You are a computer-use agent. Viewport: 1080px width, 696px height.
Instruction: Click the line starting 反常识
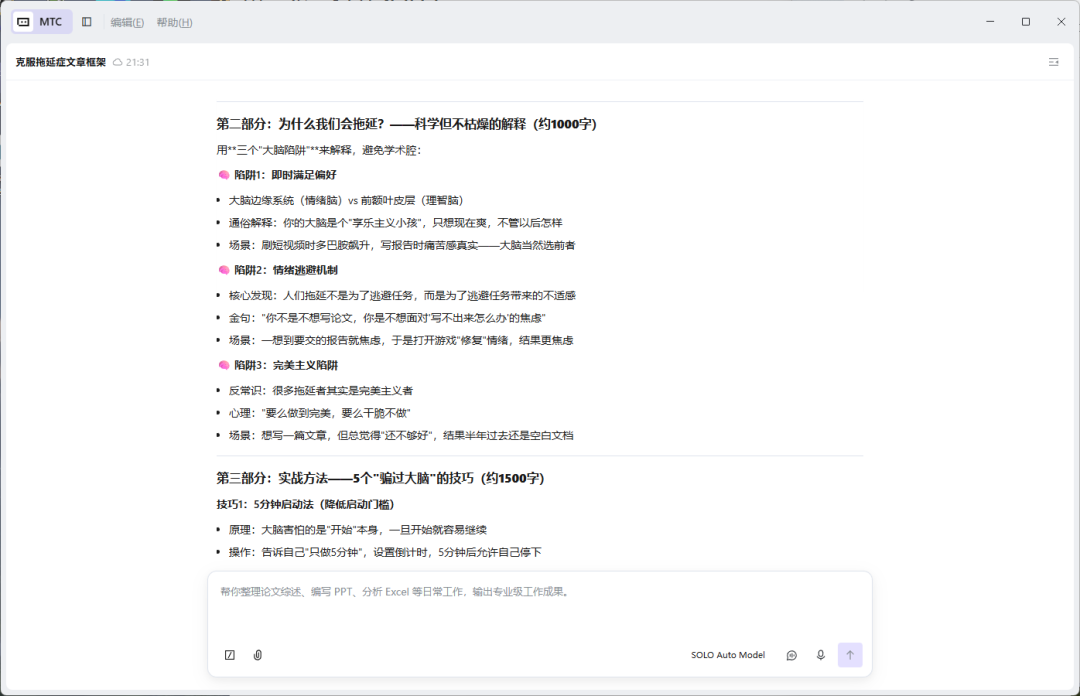[x=321, y=391]
